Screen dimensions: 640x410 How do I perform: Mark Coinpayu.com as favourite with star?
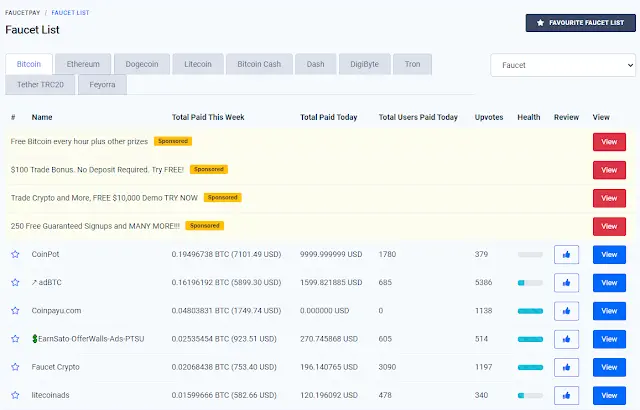(15, 311)
